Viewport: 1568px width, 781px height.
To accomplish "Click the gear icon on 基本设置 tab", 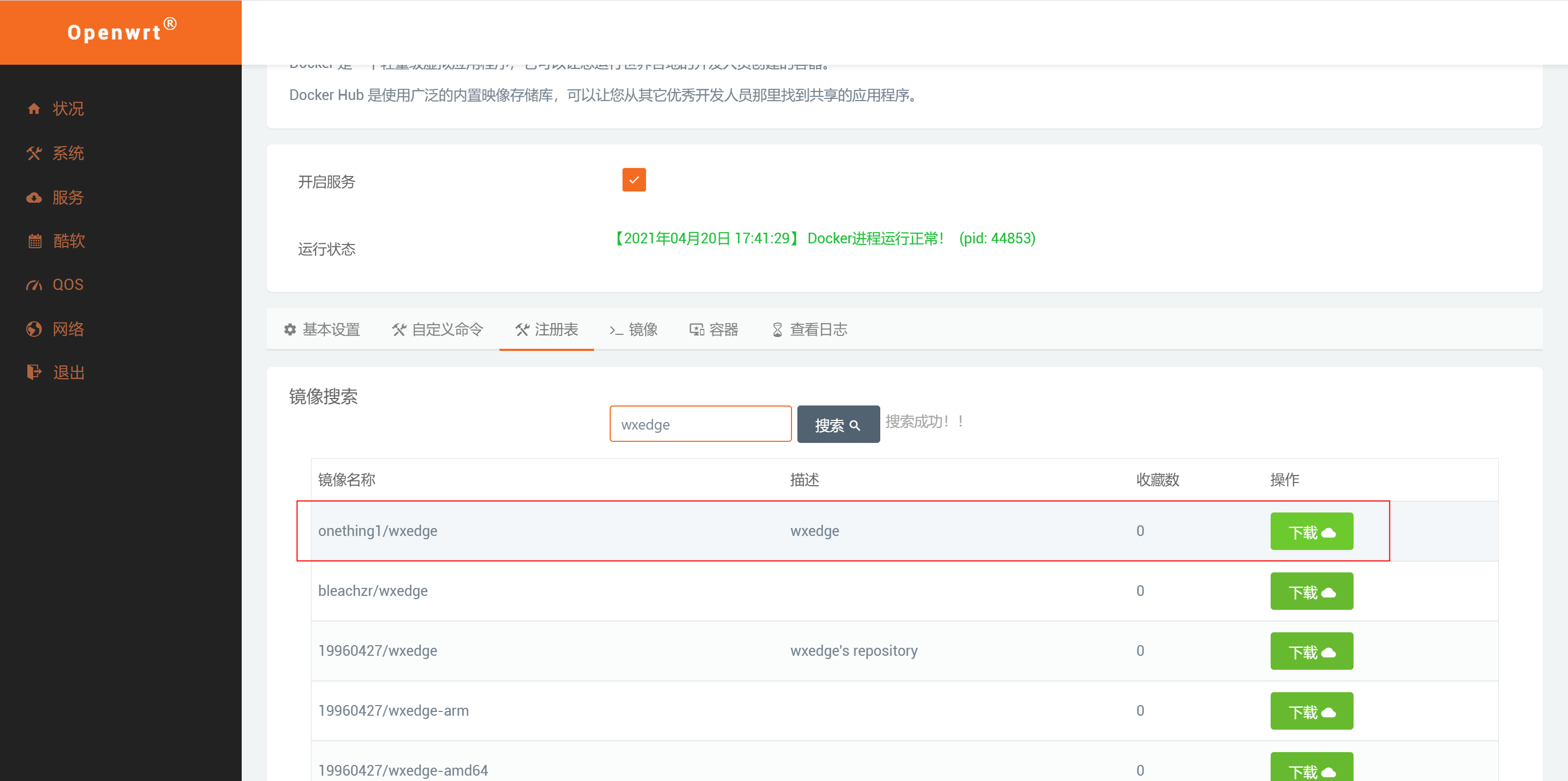I will [x=290, y=330].
